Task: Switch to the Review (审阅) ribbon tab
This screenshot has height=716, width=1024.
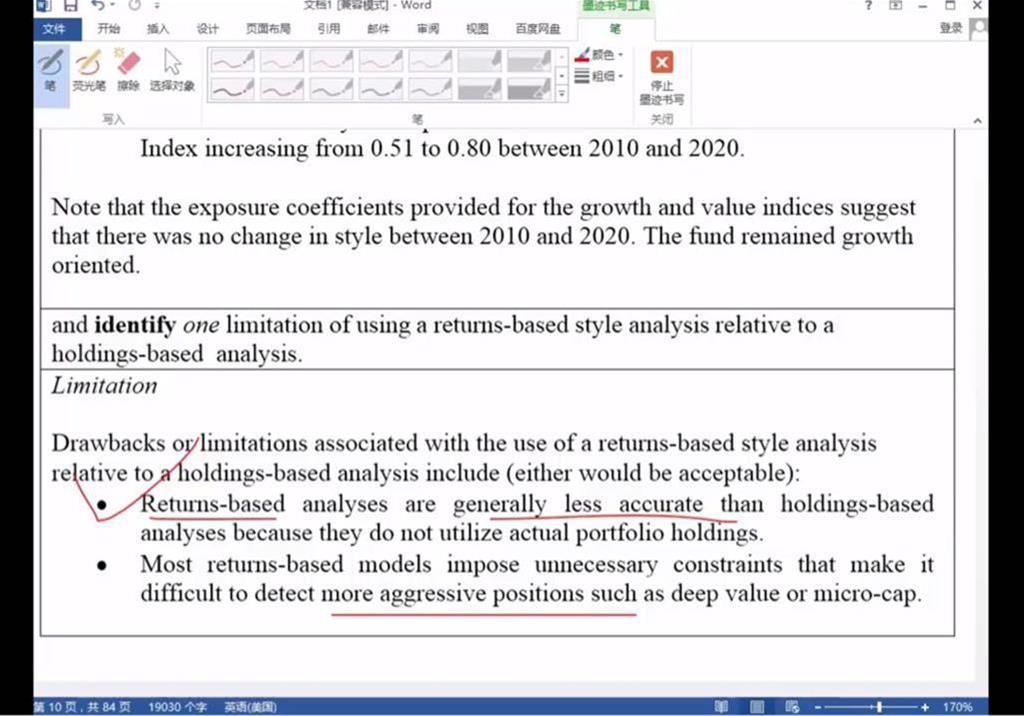Action: point(428,29)
